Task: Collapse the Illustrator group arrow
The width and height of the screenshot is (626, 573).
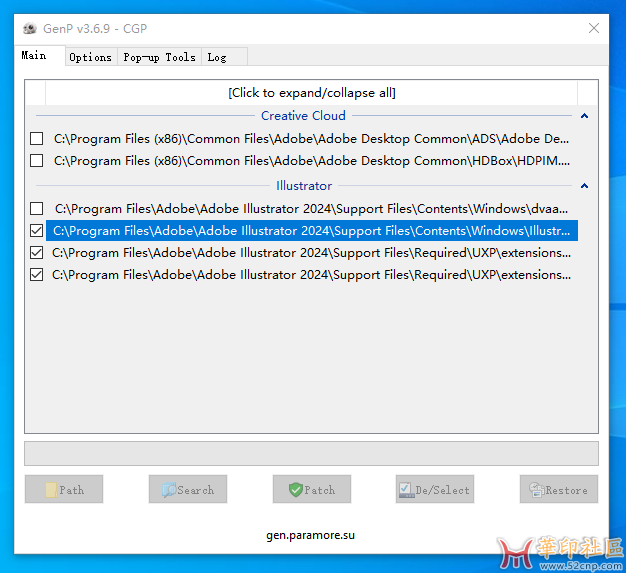Action: 584,186
